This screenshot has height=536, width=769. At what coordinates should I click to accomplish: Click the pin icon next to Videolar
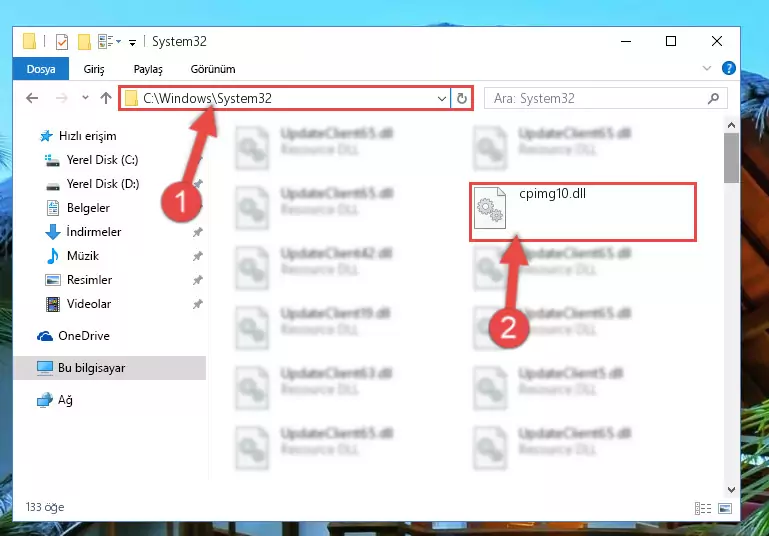tap(198, 304)
